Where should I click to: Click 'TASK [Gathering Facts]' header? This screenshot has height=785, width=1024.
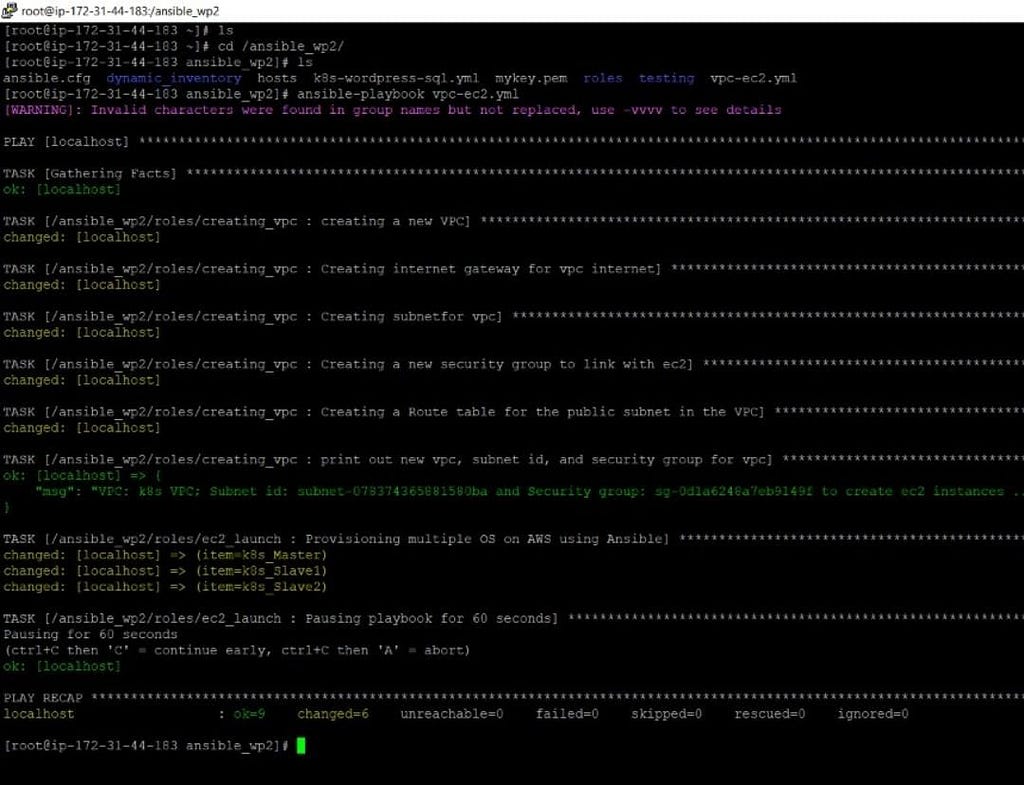coord(90,174)
